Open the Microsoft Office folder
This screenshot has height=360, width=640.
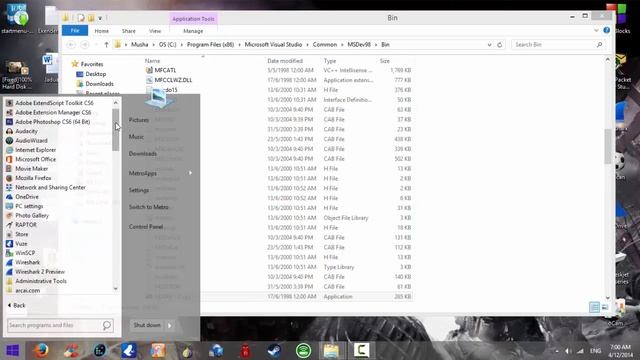36,159
